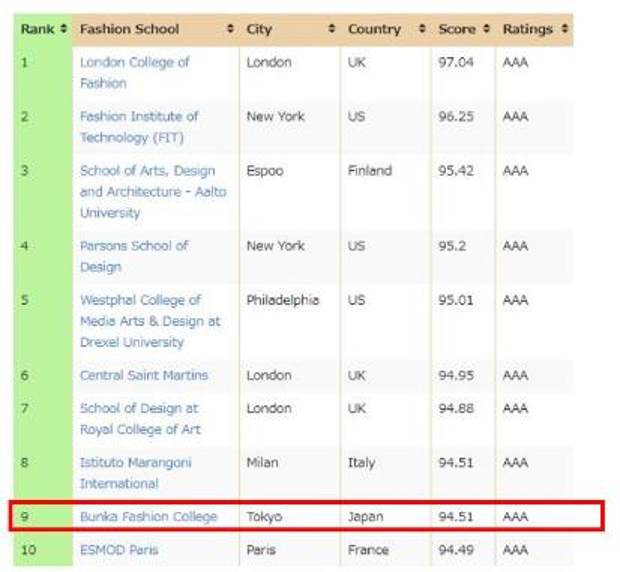Open Parsons School of Design link
Image resolution: width=620 pixels, height=572 pixels.
134,257
